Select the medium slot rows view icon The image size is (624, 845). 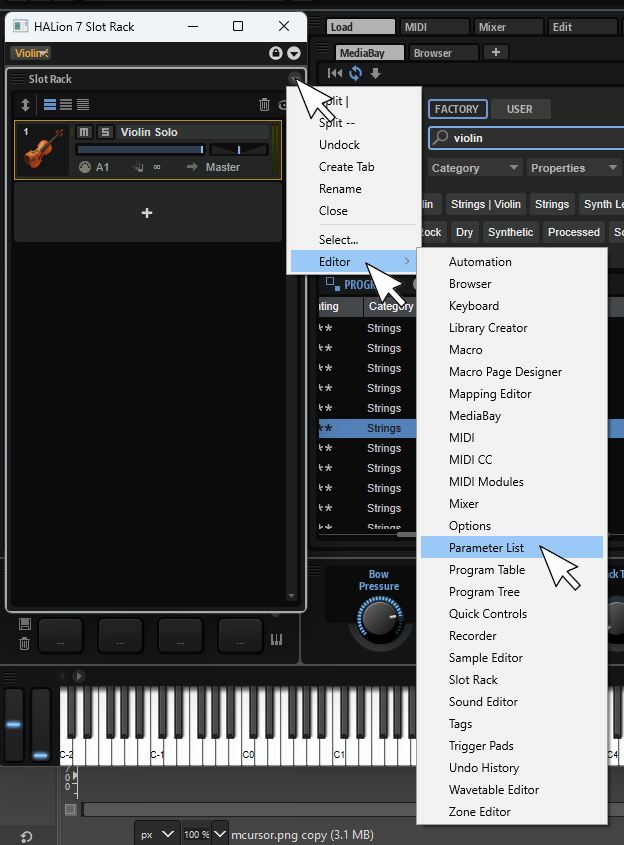pos(66,105)
